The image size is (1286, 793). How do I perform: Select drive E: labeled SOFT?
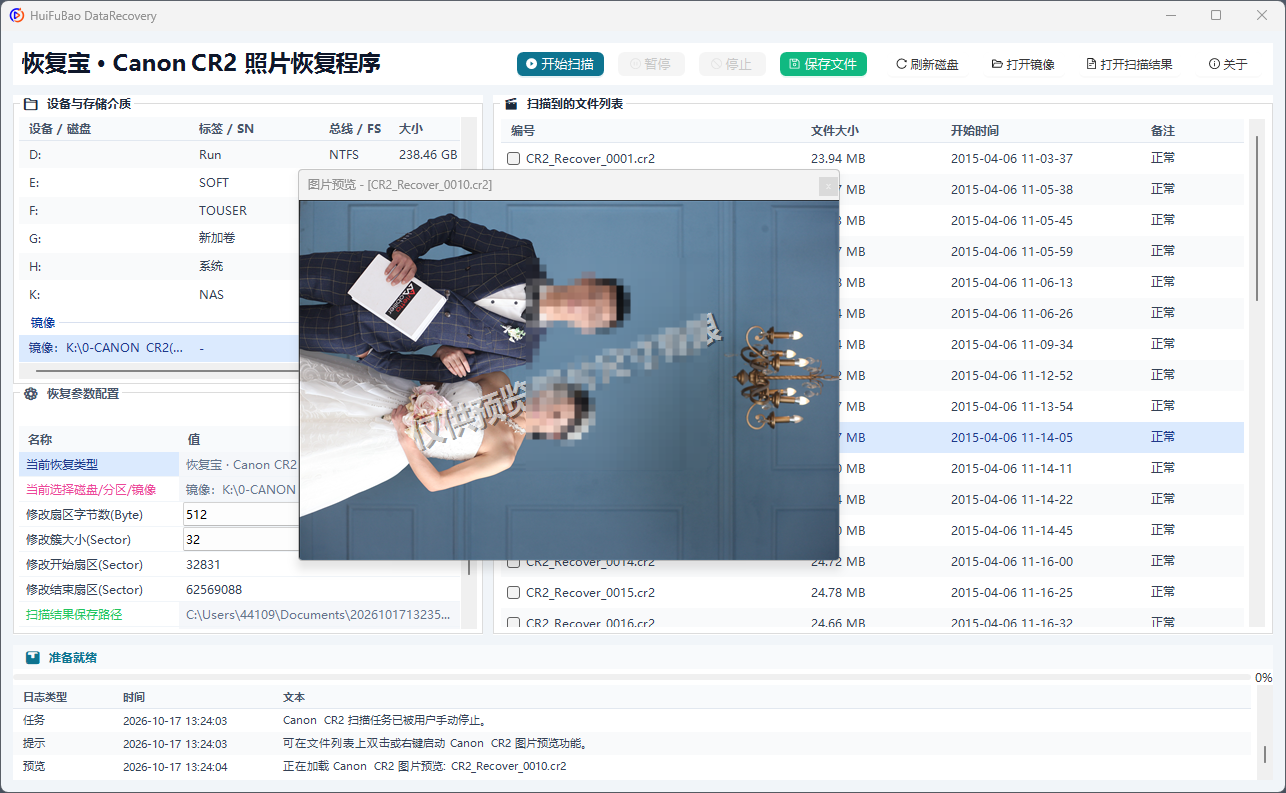click(160, 183)
